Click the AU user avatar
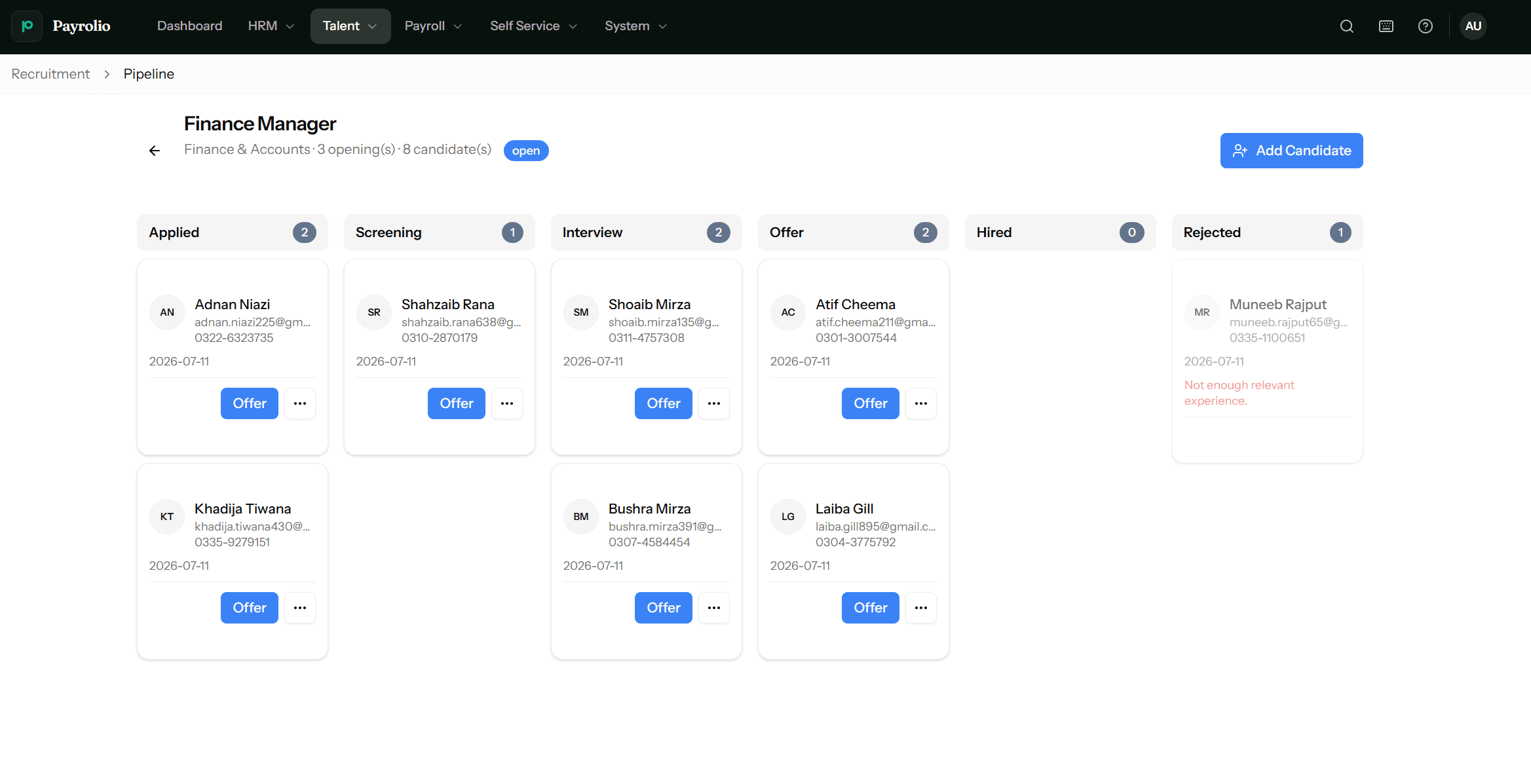Screen dimensions: 1531x784 point(1473,26)
